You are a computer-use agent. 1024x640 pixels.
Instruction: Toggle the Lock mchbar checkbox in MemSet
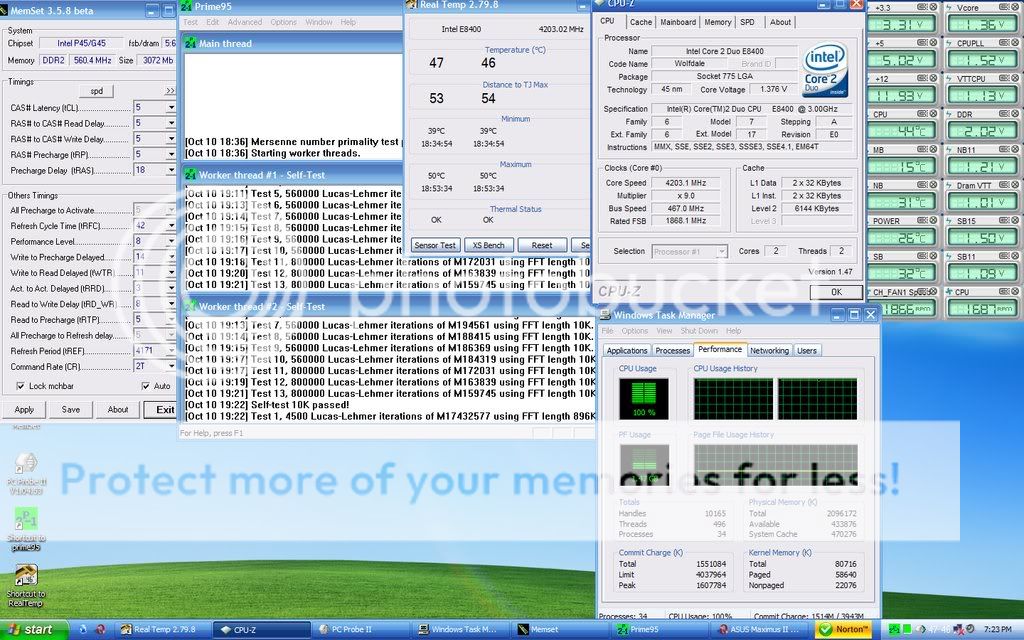[20, 386]
